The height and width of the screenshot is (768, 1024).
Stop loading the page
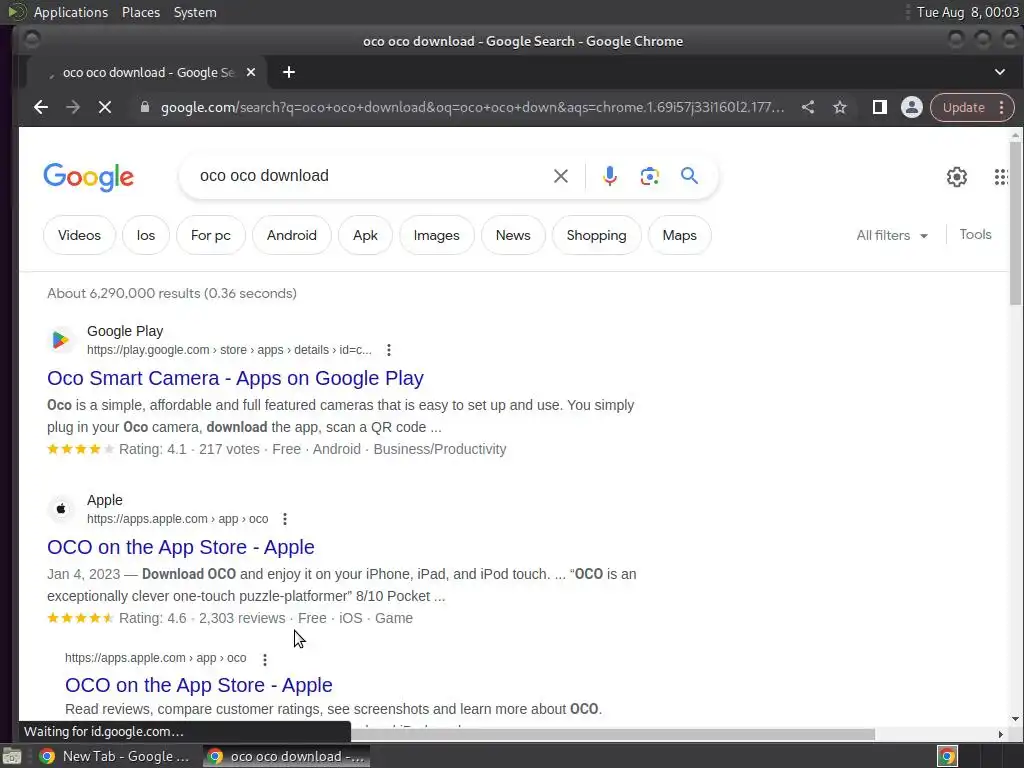(104, 107)
